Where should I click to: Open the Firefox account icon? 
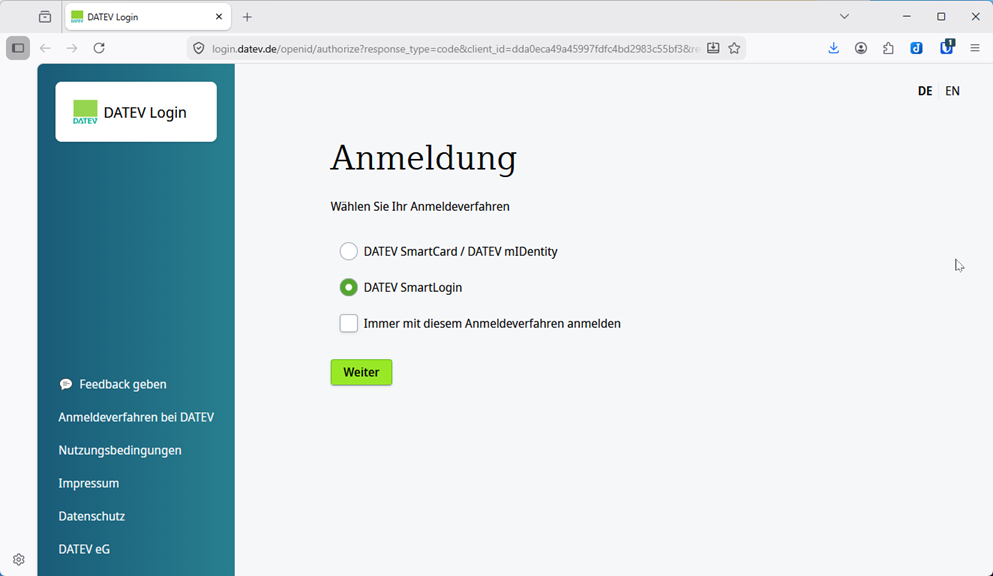[x=861, y=48]
